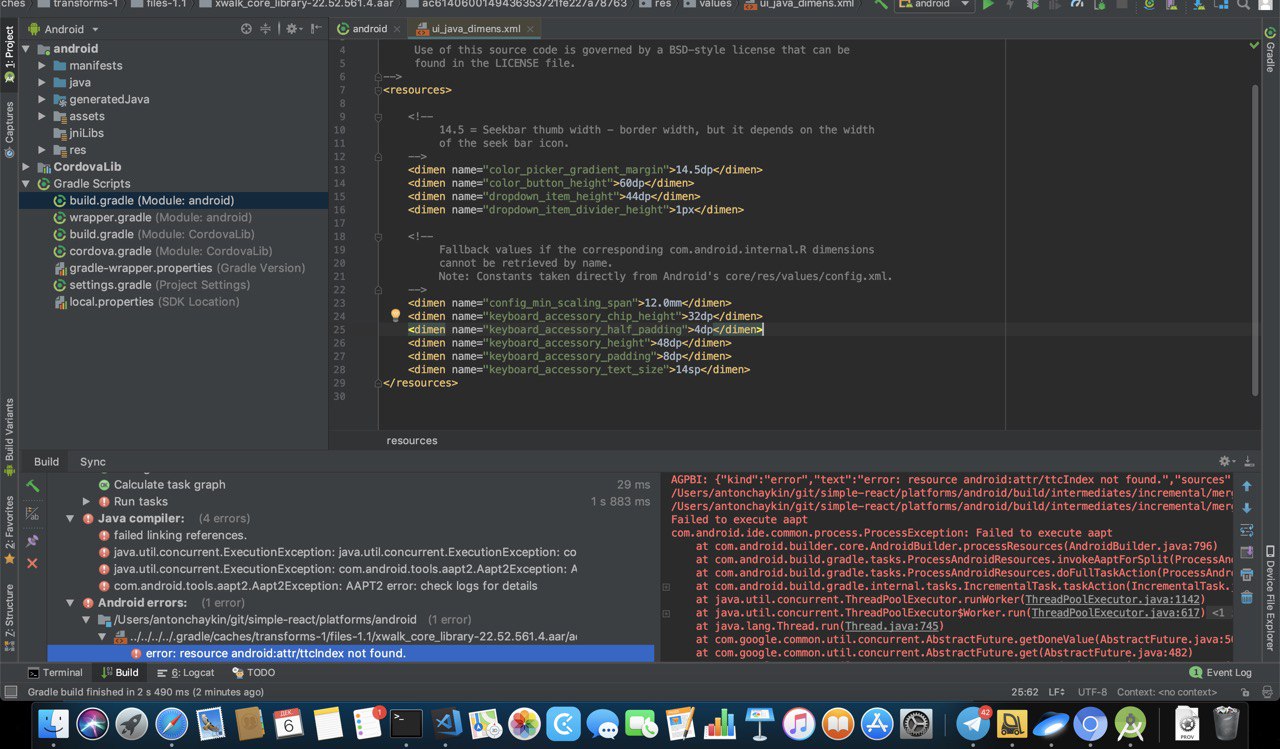Close build output with red X icon
Viewport: 1280px width, 749px height.
(x=32, y=564)
